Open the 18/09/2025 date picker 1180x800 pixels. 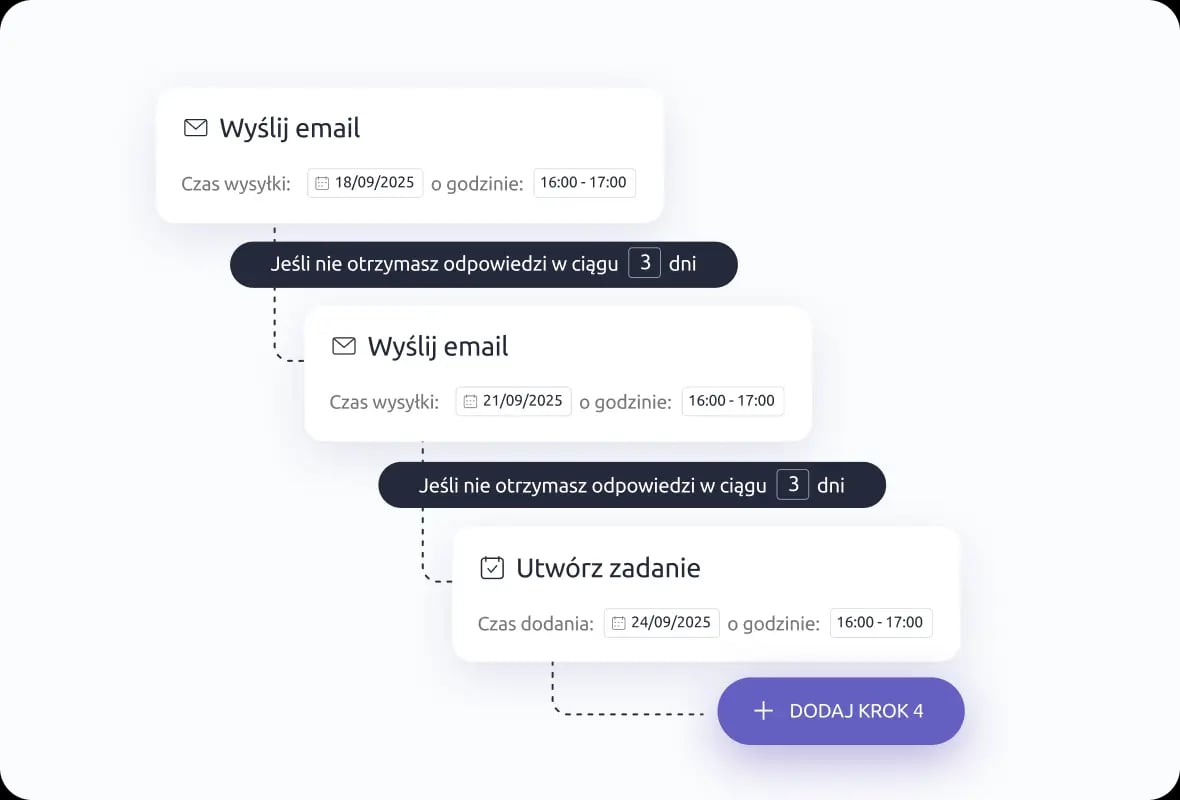(365, 183)
